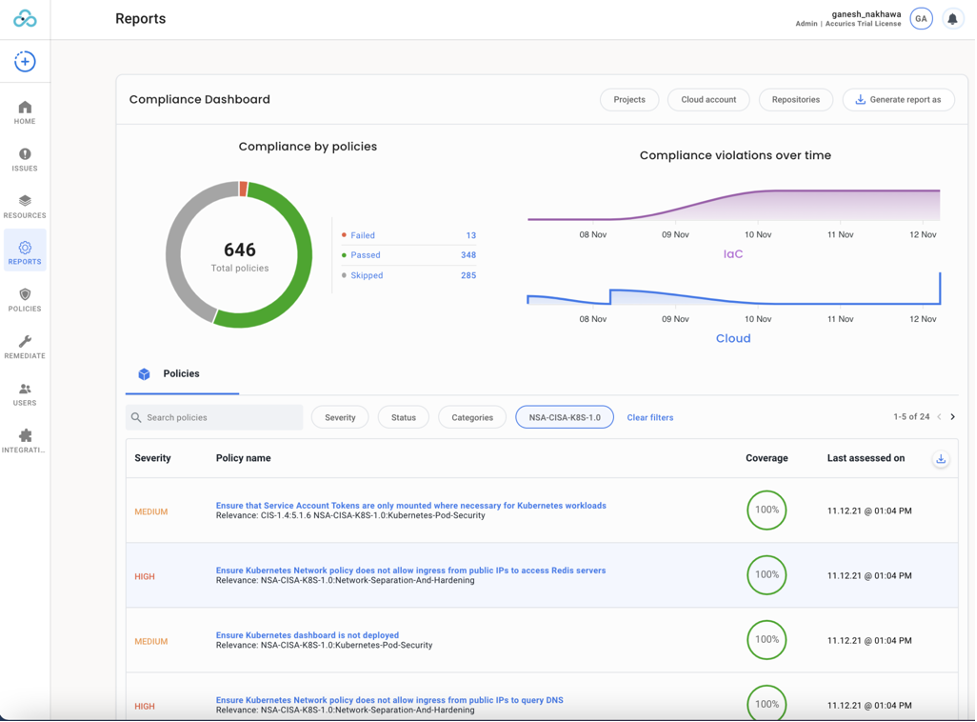Click 100% coverage for Kubernetes dashboard policy
Viewport: 977px width, 722px height.
pos(766,640)
